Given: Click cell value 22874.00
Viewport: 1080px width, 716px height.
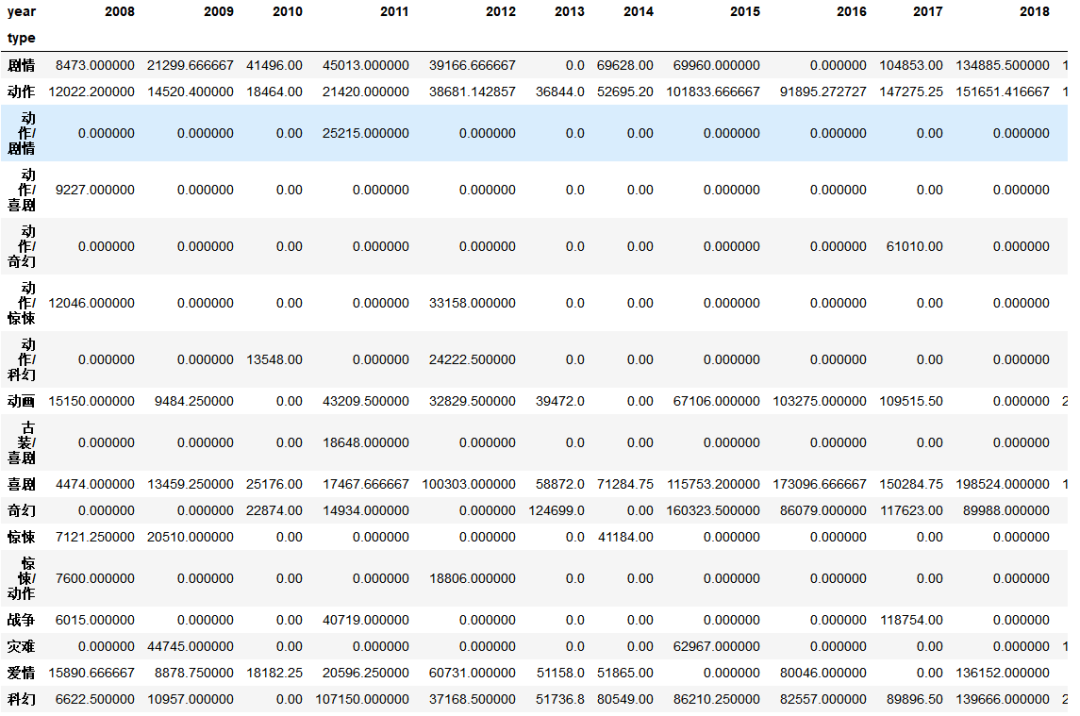Looking at the screenshot, I should (x=274, y=511).
